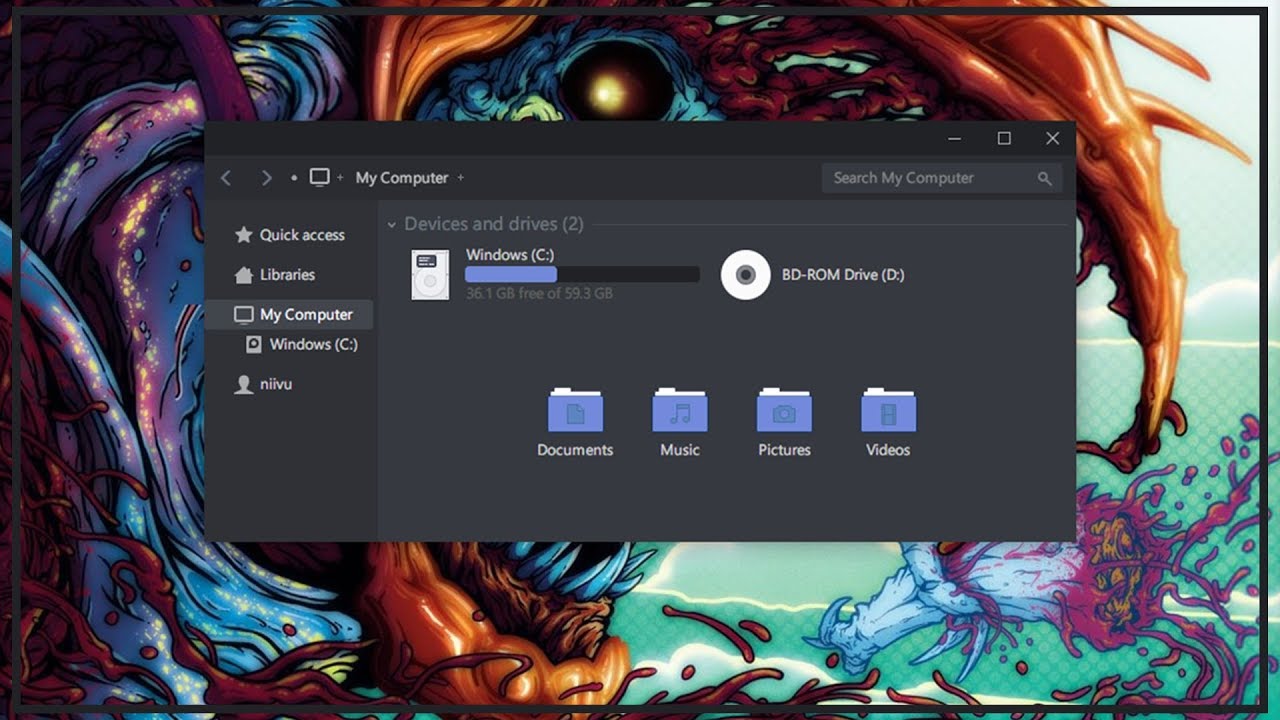Select the BD-ROM Drive disc icon
The height and width of the screenshot is (720, 1280).
pyautogui.click(x=746, y=275)
